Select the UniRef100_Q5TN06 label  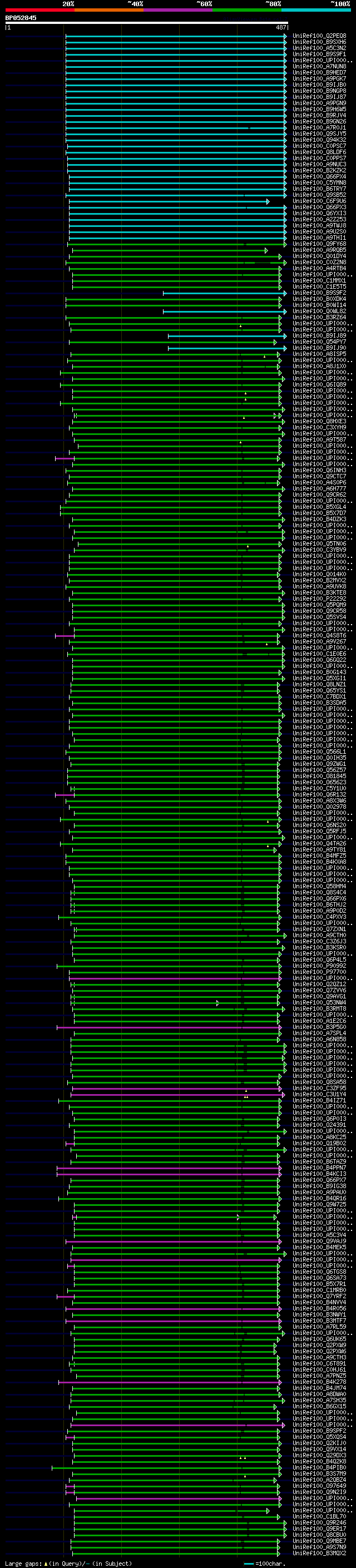(319, 544)
